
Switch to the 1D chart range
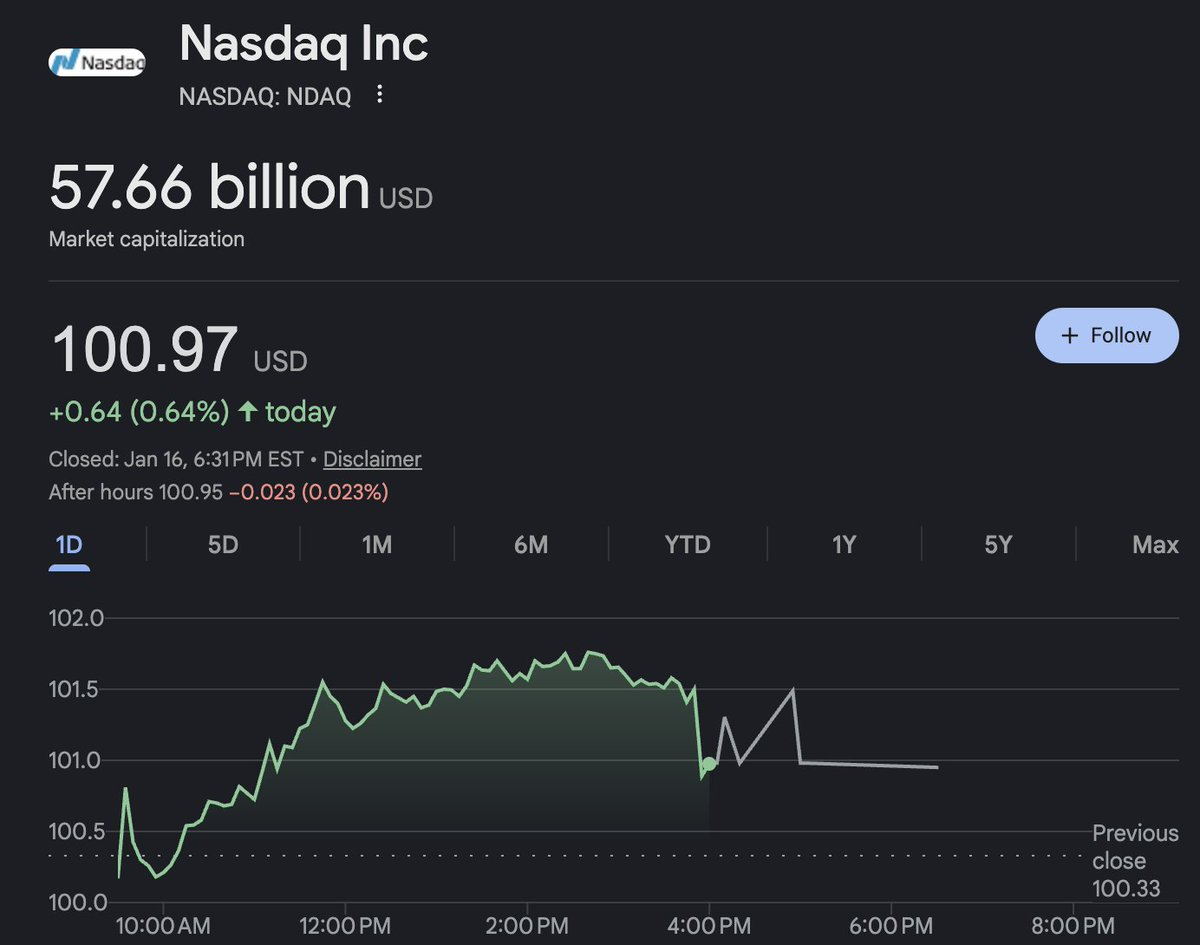click(69, 545)
